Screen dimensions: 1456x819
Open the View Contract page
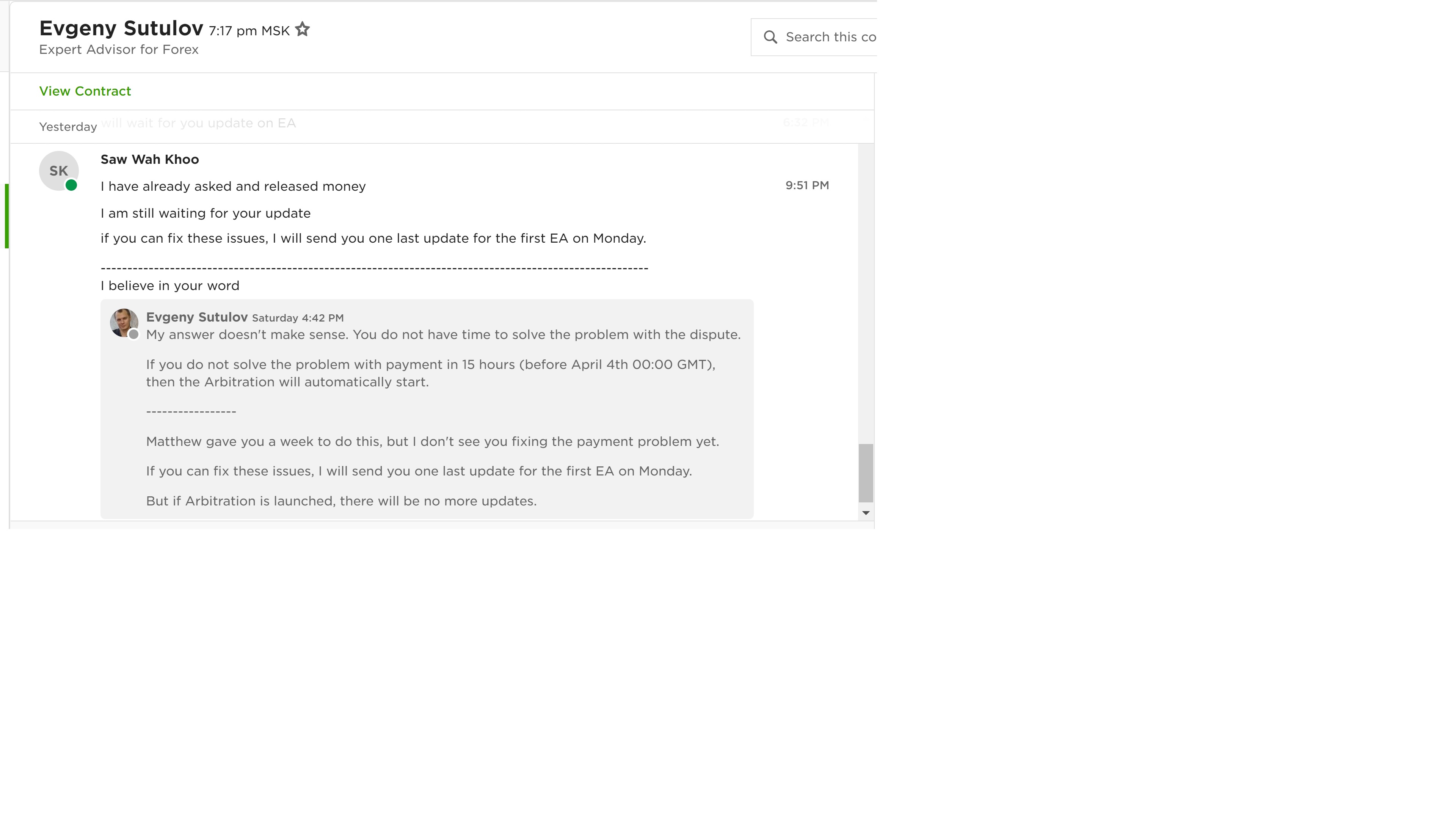click(x=85, y=91)
